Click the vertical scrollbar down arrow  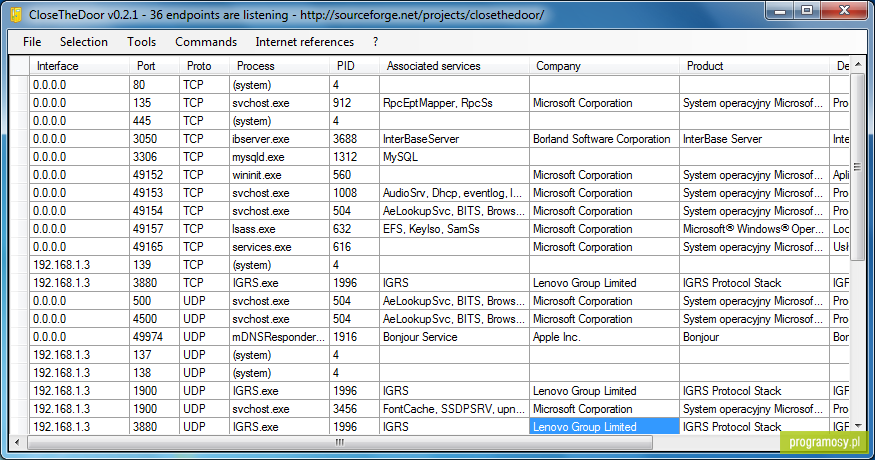[x=858, y=427]
